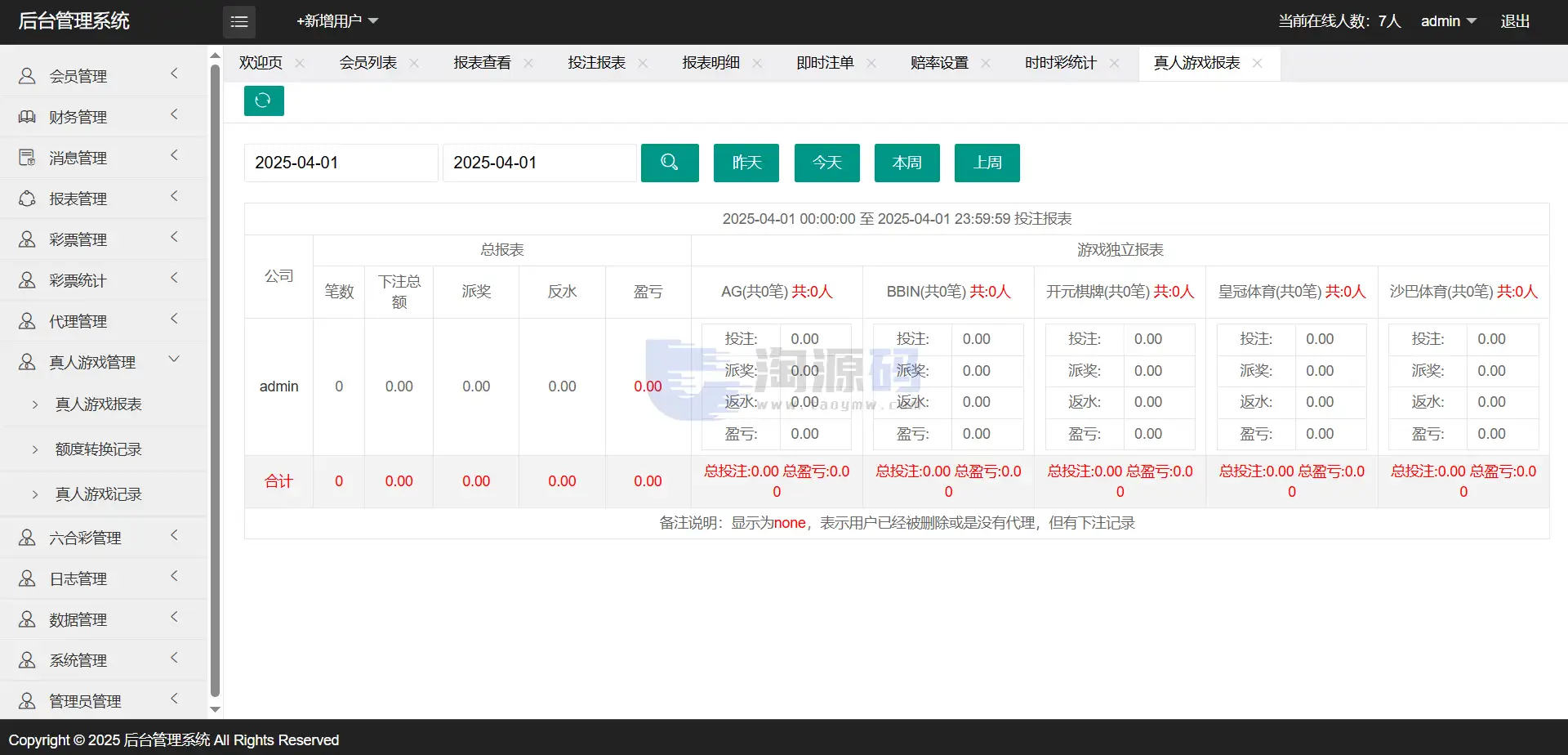Expand the 报表管理 chevron
Viewport: 1568px width, 755px height.
coord(174,196)
